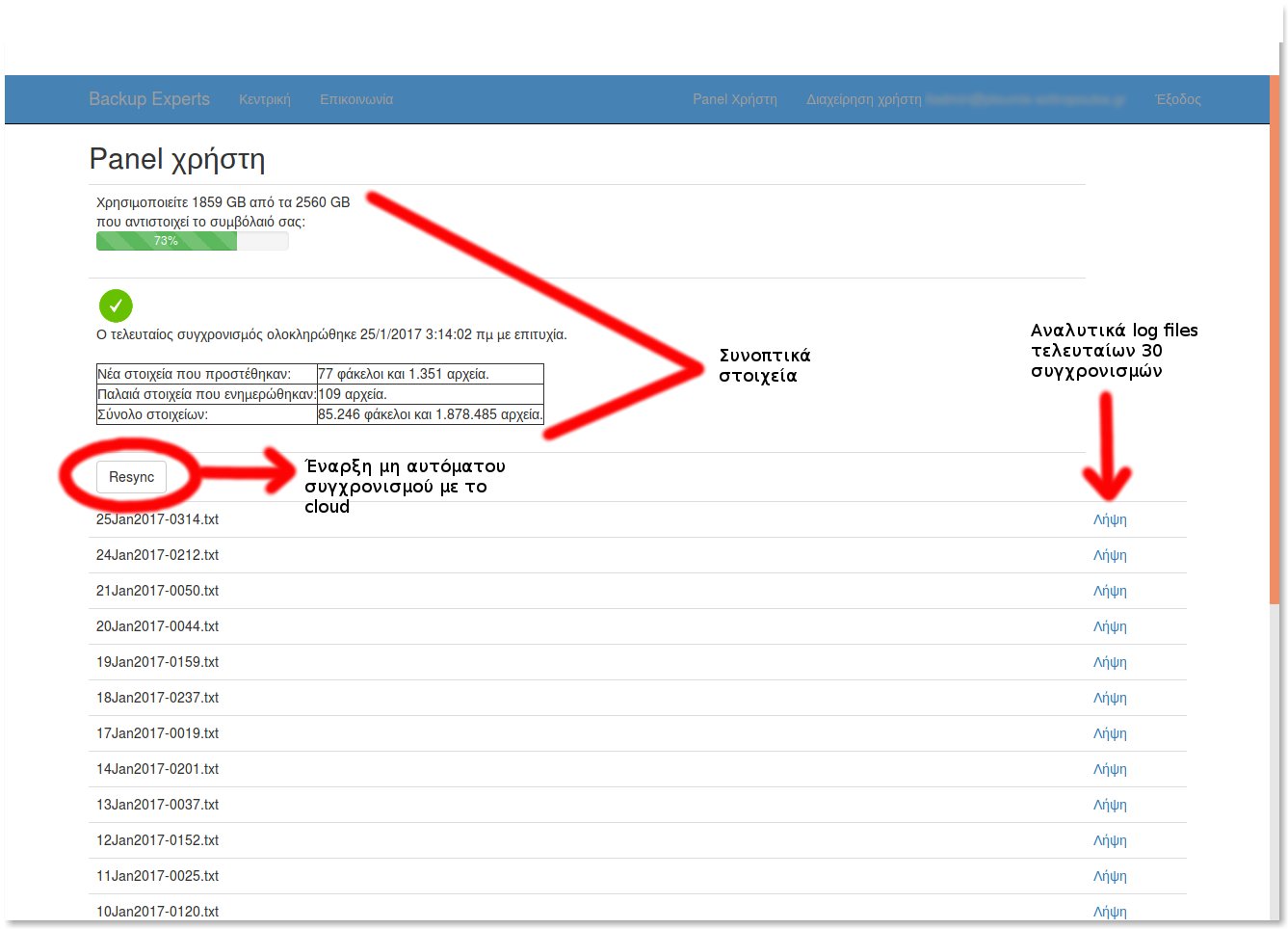Click the 'Παλαιά στοιχεία που ενημερώθηκαν' cell
The image size is (1288, 929).
206,394
